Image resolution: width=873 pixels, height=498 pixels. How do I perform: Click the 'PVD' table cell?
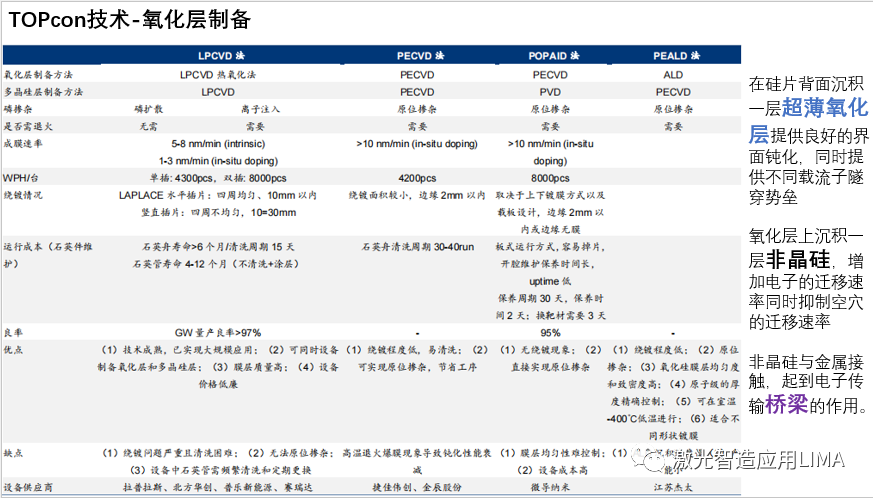(549, 91)
